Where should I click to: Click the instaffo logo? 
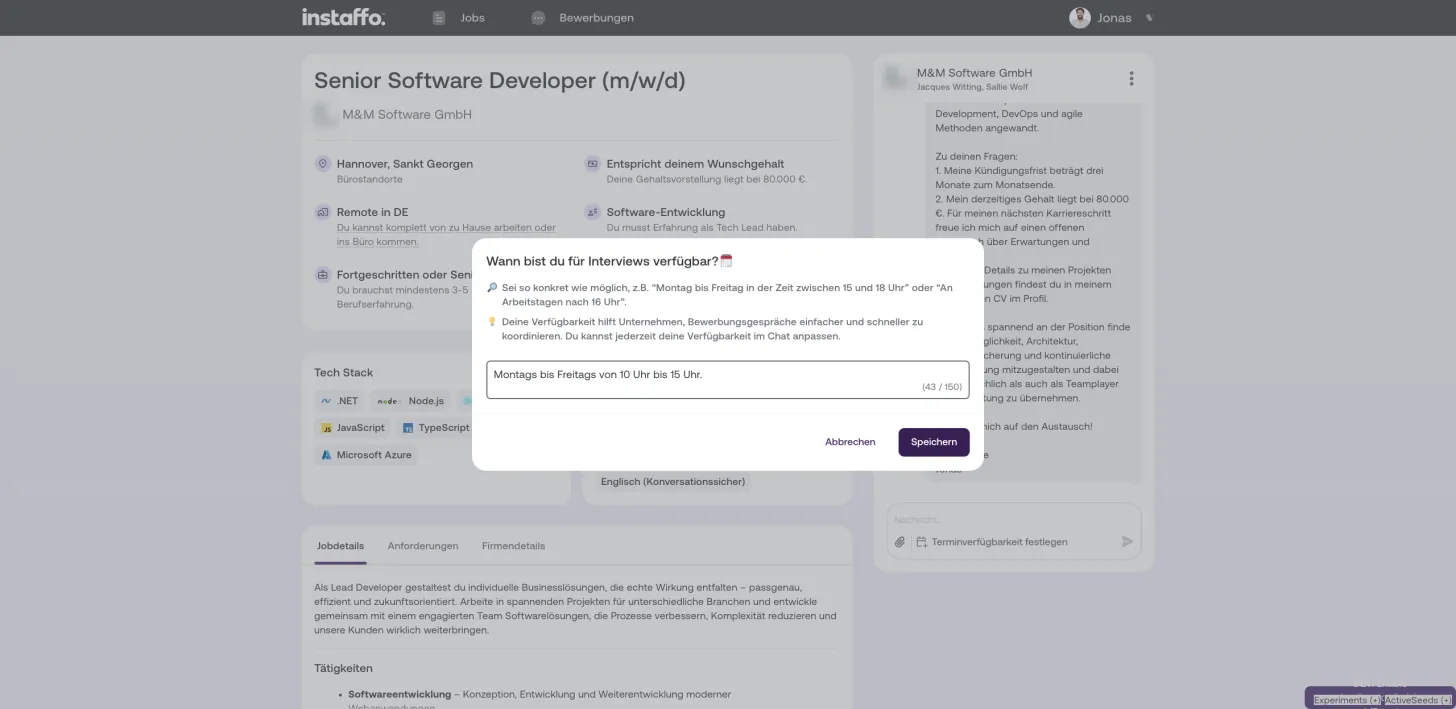click(343, 17)
